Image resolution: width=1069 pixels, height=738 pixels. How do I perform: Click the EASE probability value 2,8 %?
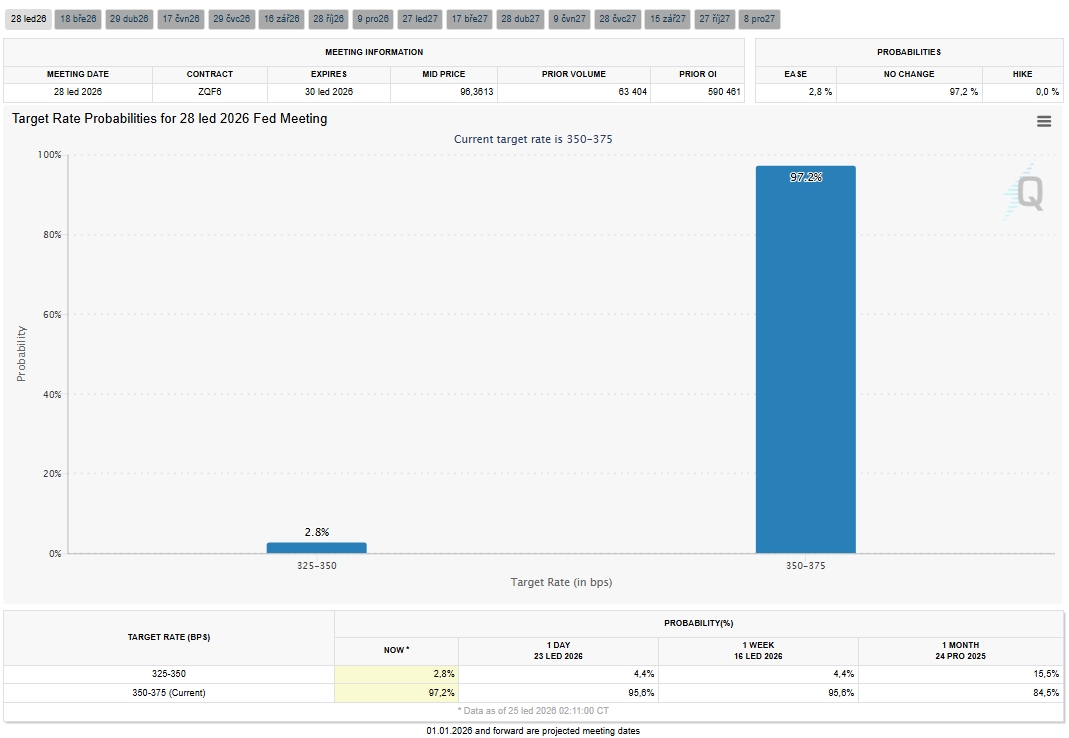(820, 92)
